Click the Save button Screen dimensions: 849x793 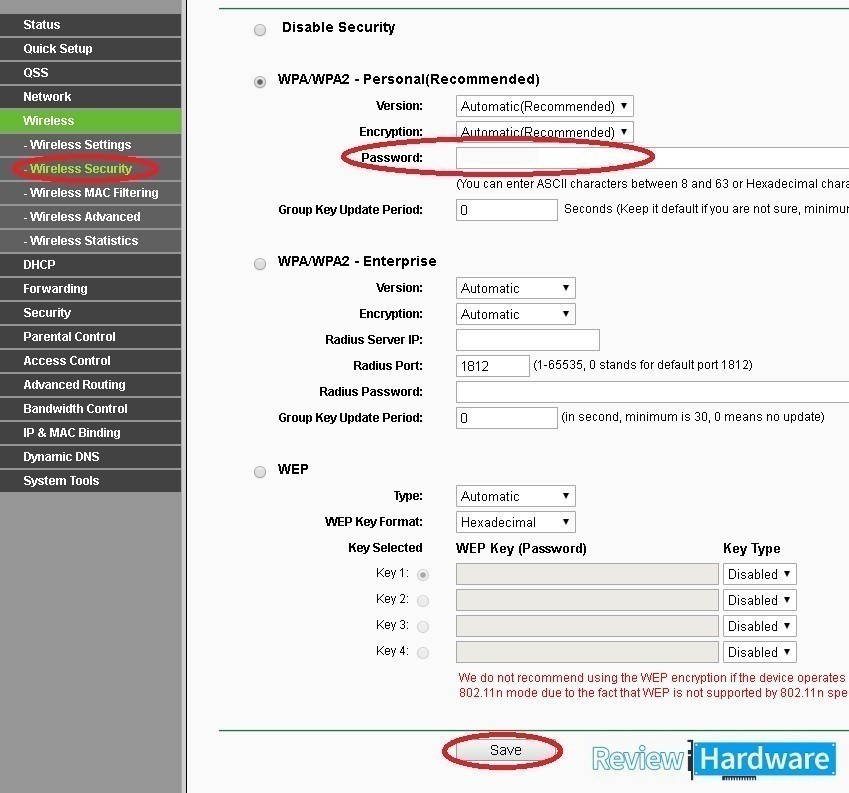(505, 750)
